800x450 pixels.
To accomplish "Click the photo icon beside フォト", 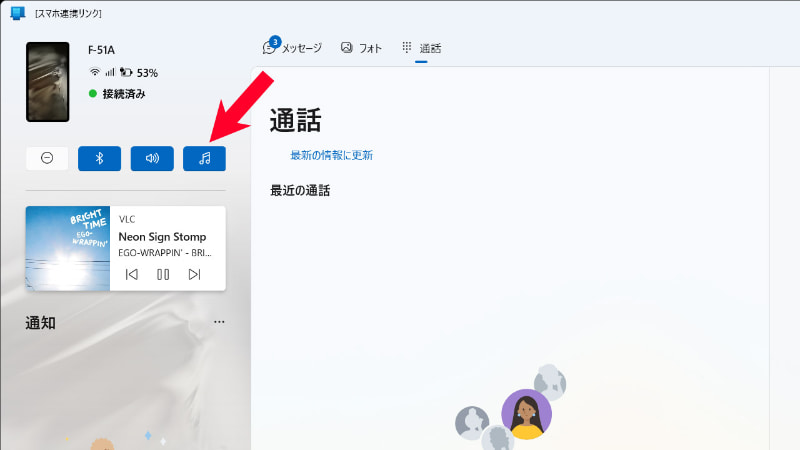I will click(346, 47).
